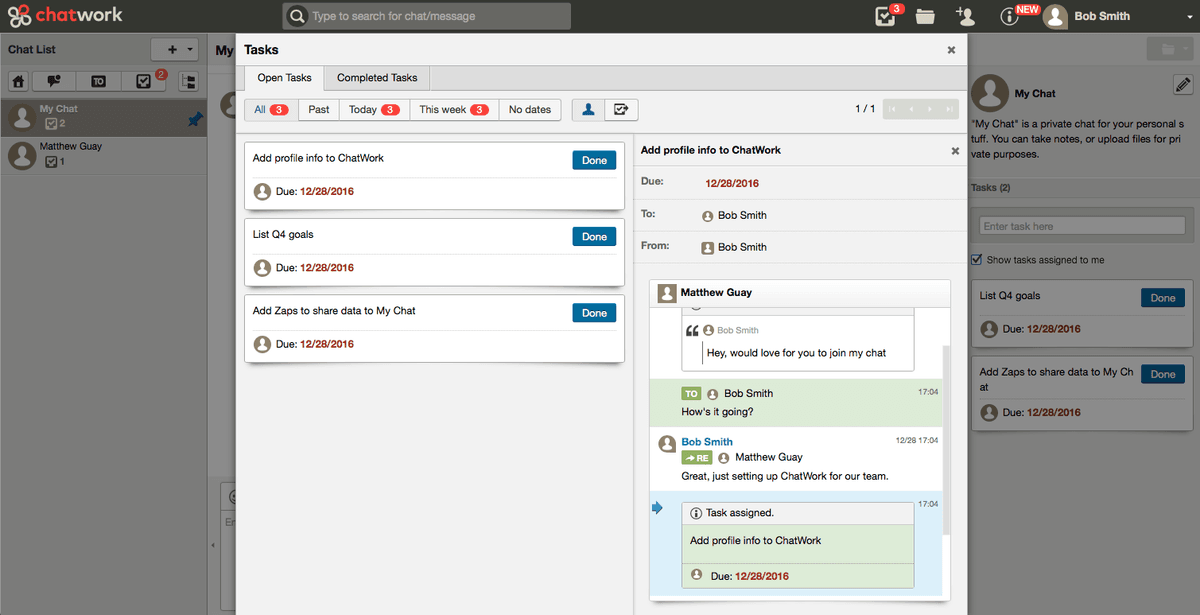Open Matthew Guay chat in list
The width and height of the screenshot is (1200, 615).
coord(104,155)
